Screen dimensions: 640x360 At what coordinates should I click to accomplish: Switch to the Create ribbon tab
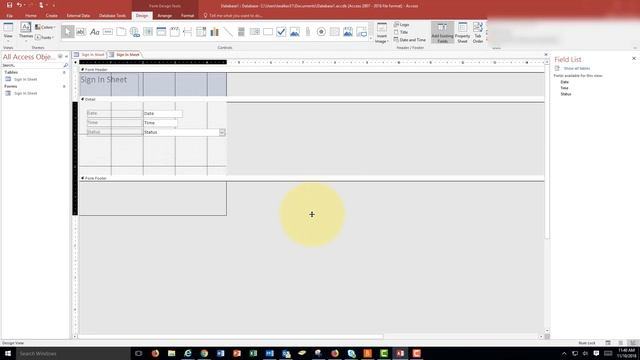(51, 16)
